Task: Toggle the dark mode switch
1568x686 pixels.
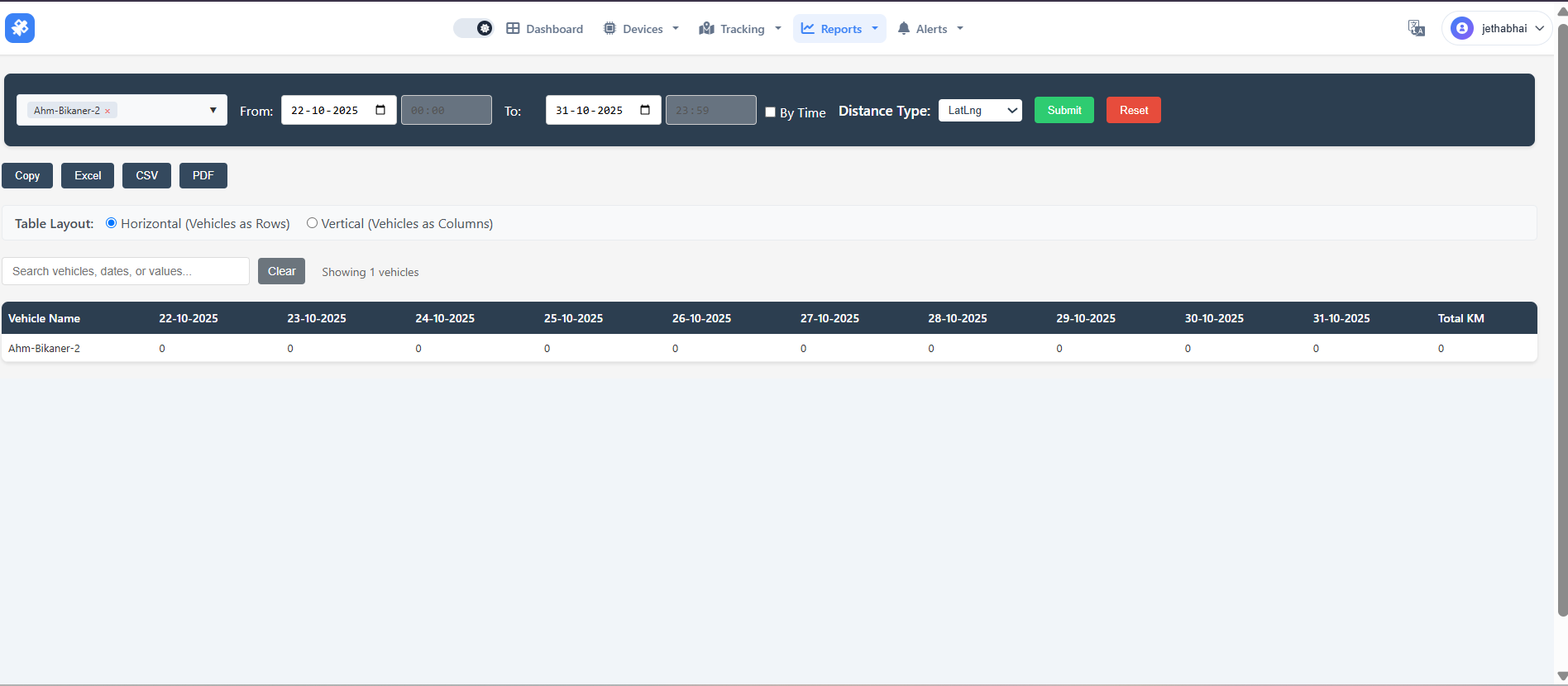Action: [x=474, y=29]
